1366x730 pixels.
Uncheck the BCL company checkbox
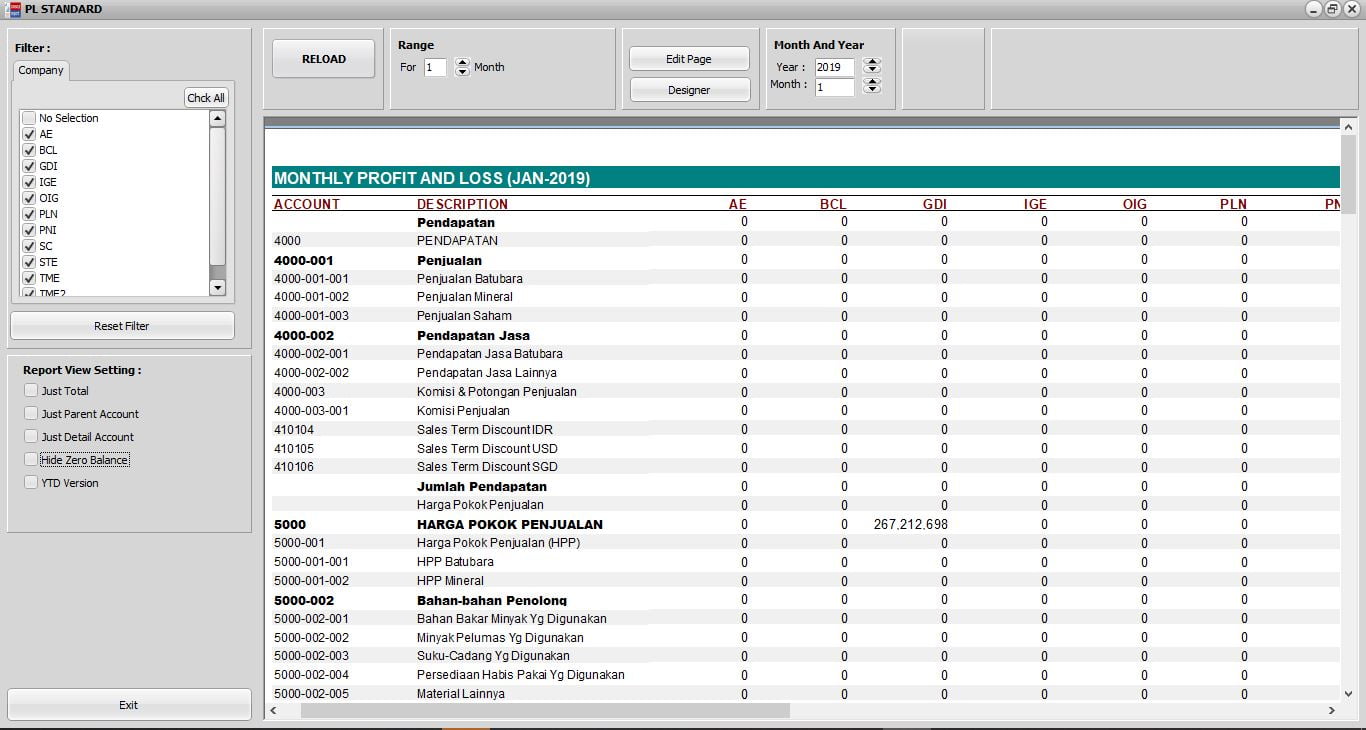click(x=29, y=150)
